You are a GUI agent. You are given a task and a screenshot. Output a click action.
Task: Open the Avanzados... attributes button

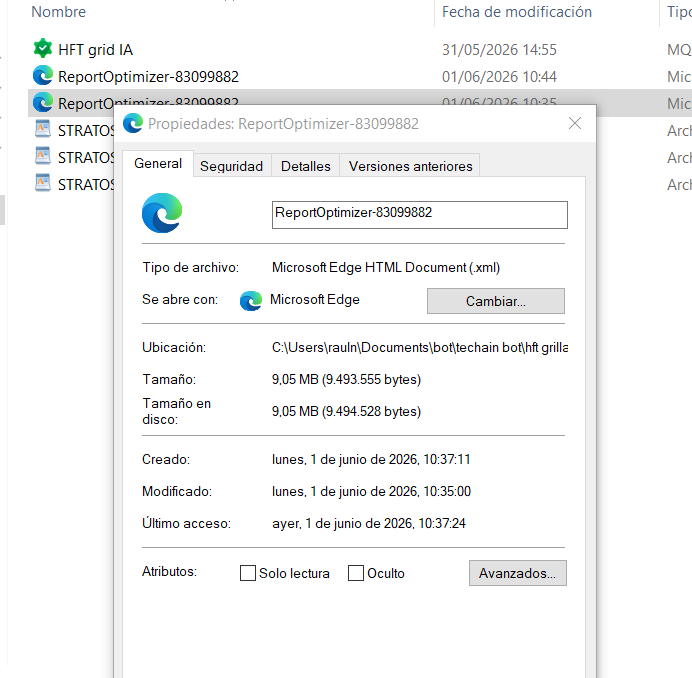[518, 573]
